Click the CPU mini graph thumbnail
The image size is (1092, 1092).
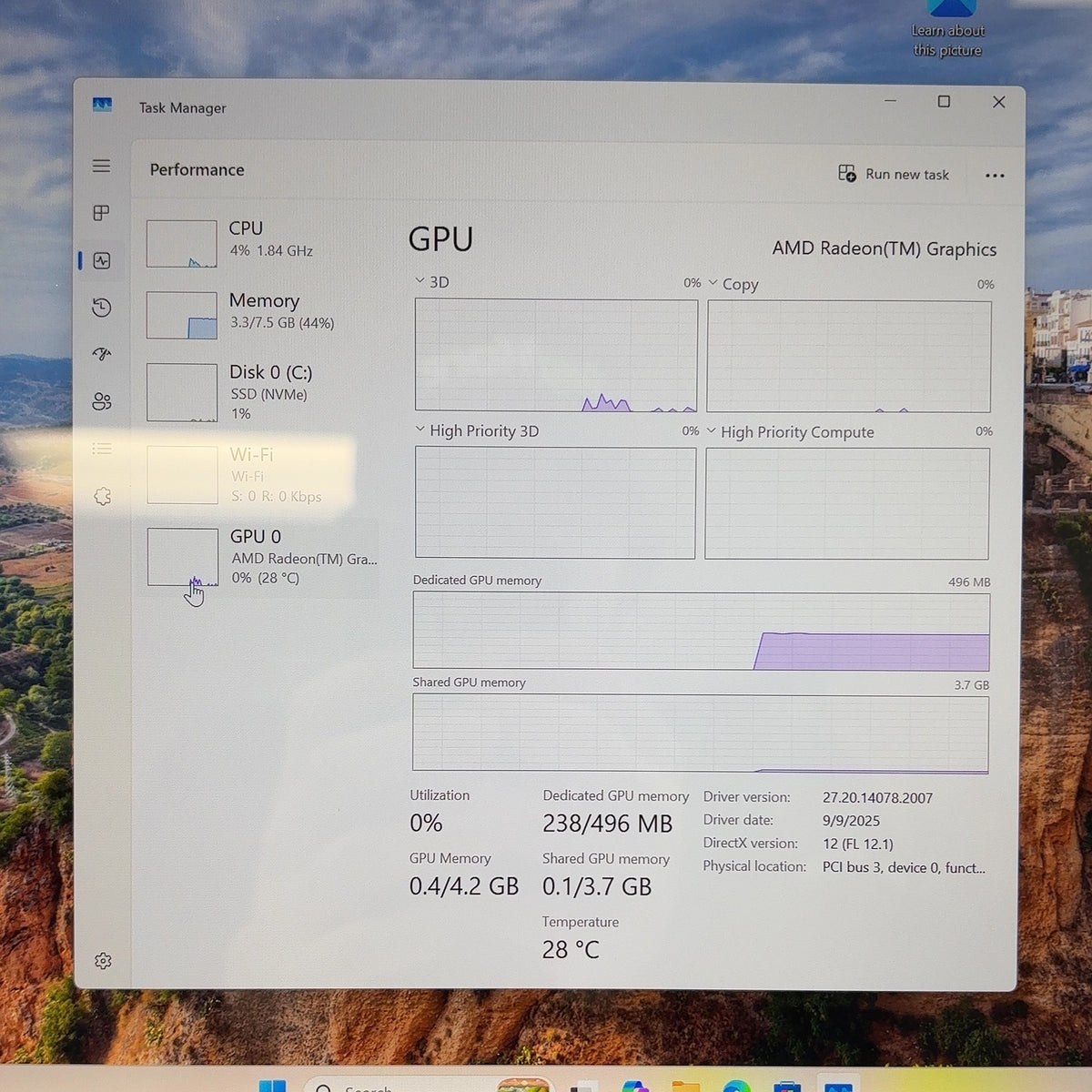pos(182,243)
